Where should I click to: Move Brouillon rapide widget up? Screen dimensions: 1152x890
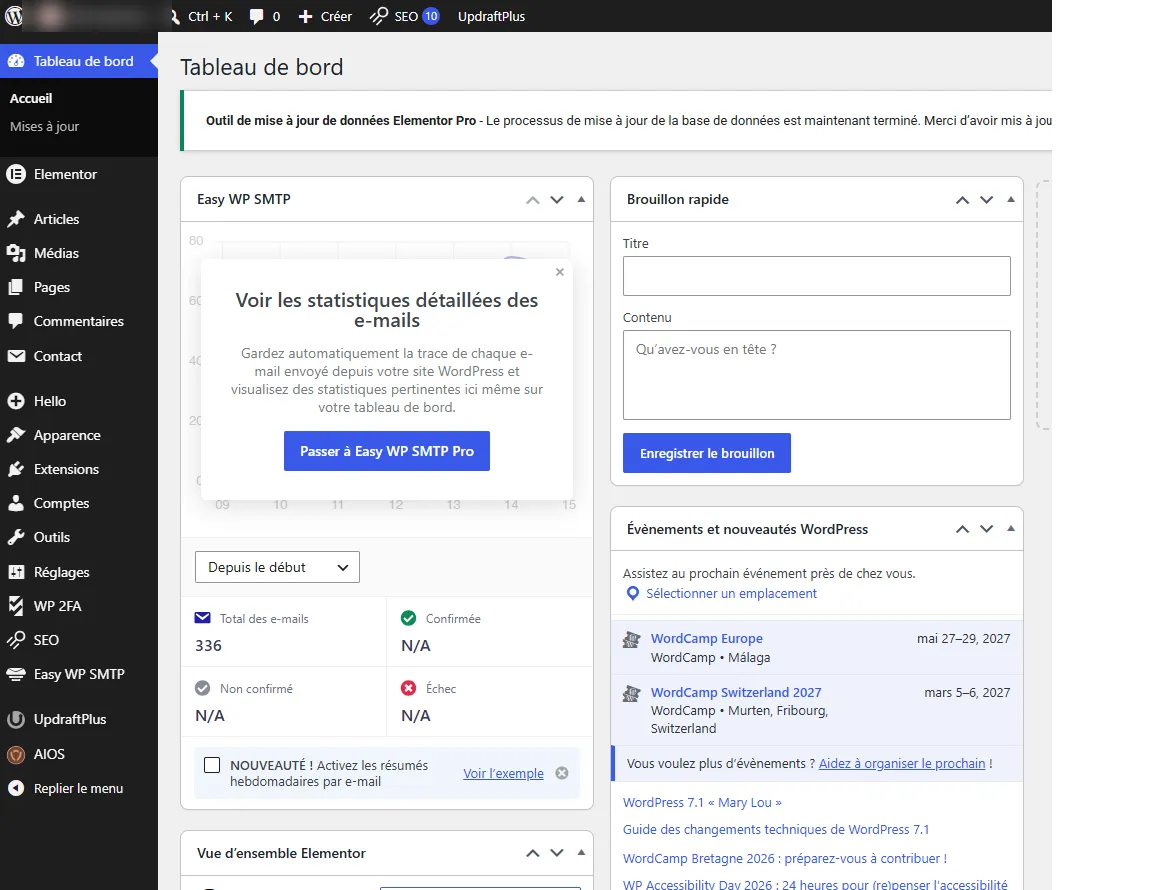[x=962, y=200]
